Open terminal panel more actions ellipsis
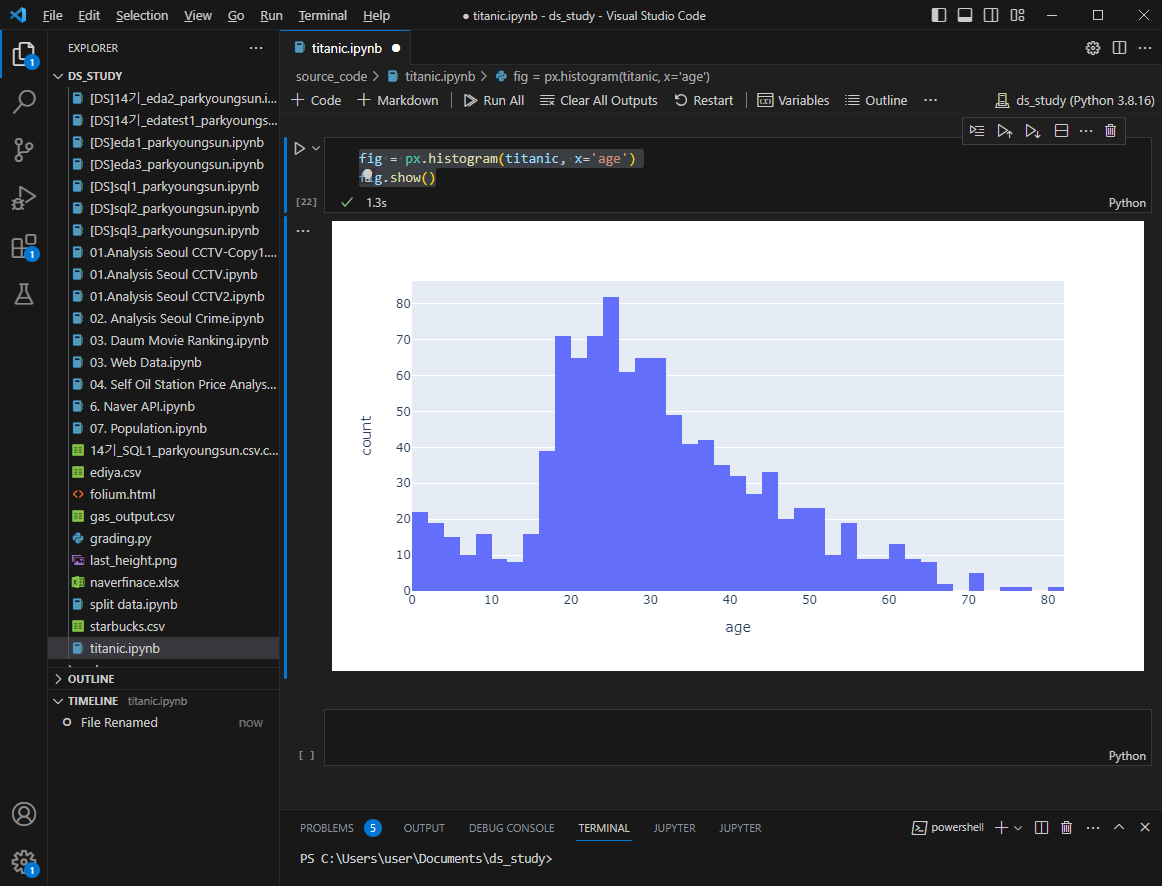The height and width of the screenshot is (886, 1162). [1093, 827]
